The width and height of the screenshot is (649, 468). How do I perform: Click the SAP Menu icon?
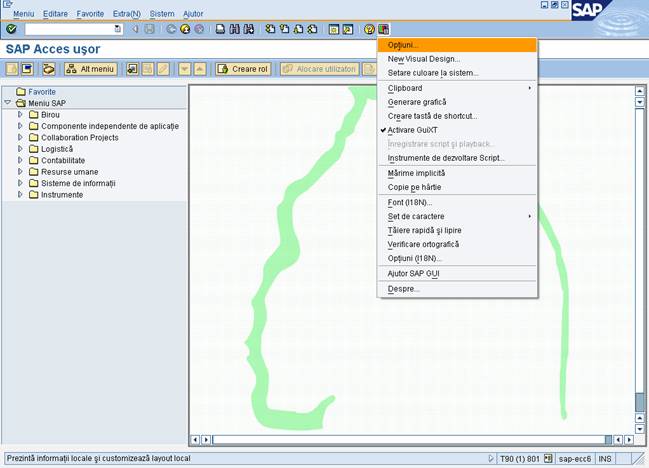[27, 69]
